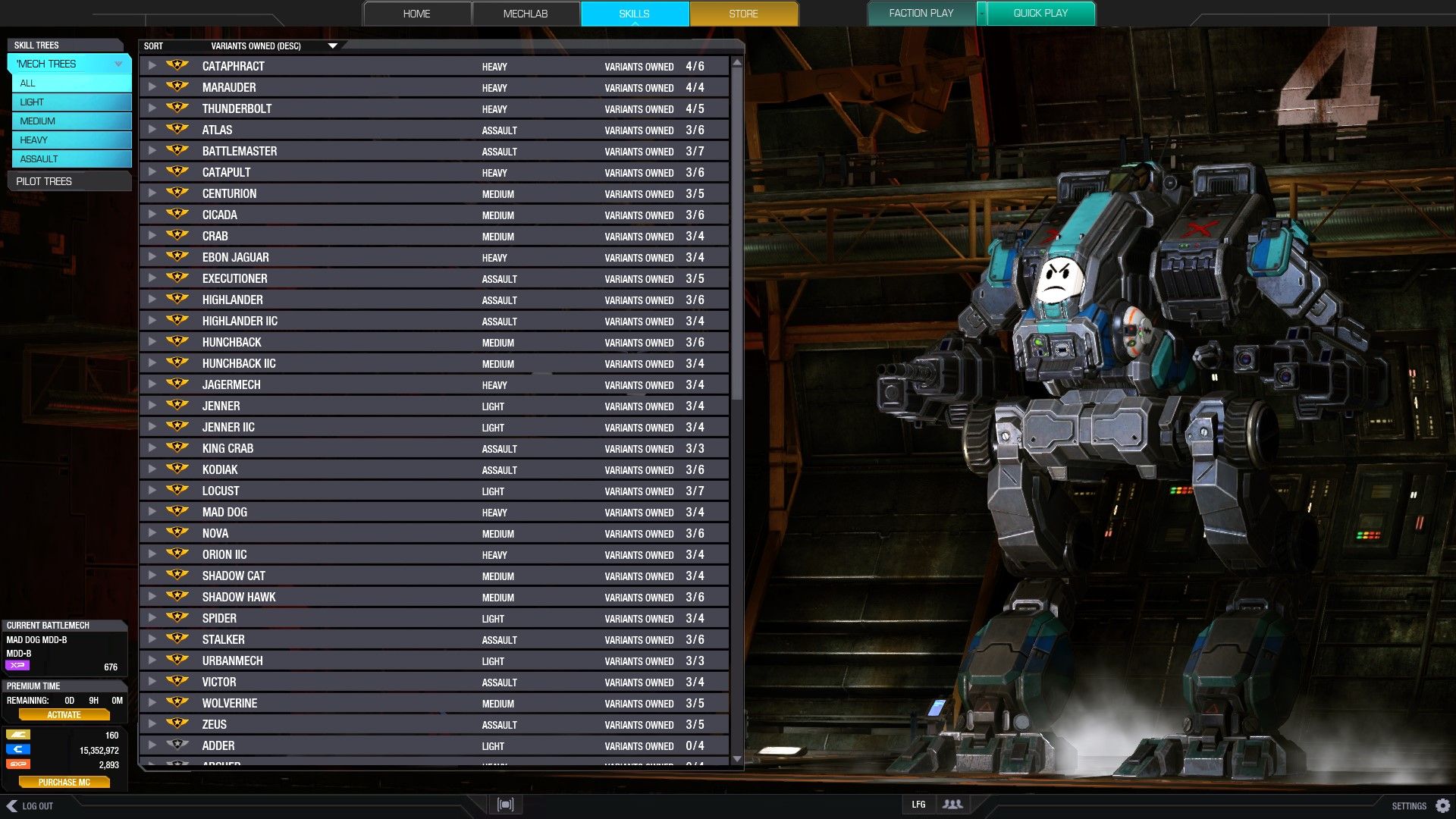This screenshot has width=1456, height=819.
Task: Click the Locust emblem icon
Action: [x=177, y=490]
